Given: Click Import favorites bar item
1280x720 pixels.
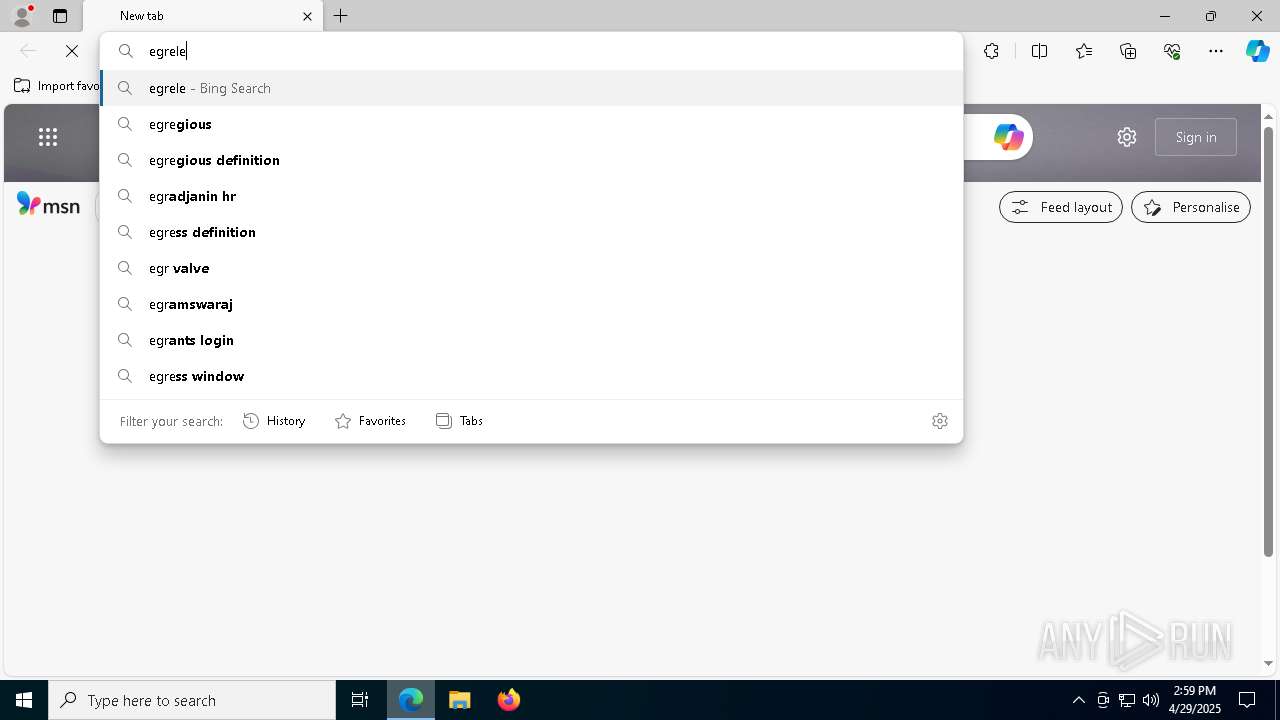Looking at the screenshot, I should click(x=57, y=86).
